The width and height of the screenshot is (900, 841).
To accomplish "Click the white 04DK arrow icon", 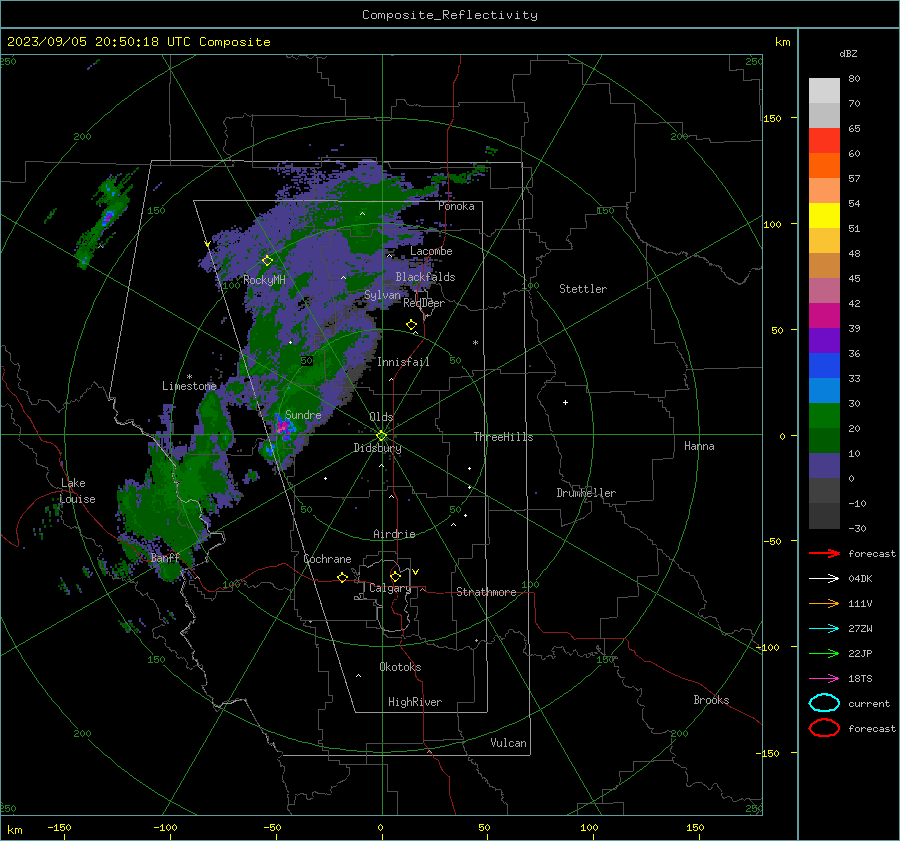I will point(824,578).
